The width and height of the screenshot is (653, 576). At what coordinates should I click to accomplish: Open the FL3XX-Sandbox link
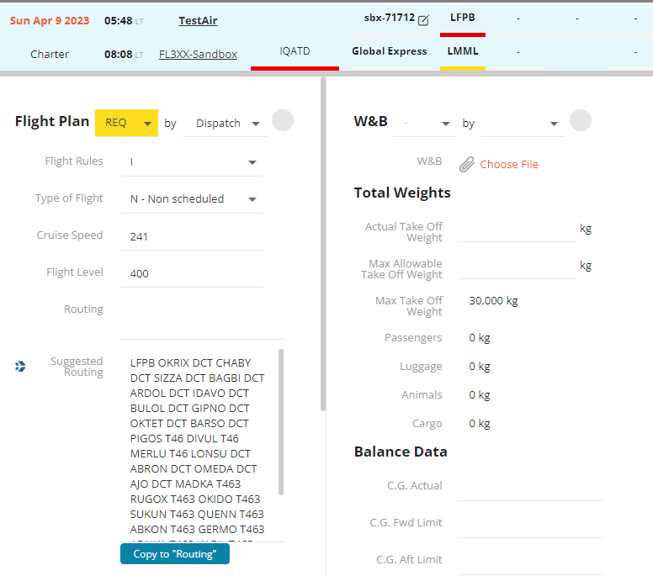point(198,54)
